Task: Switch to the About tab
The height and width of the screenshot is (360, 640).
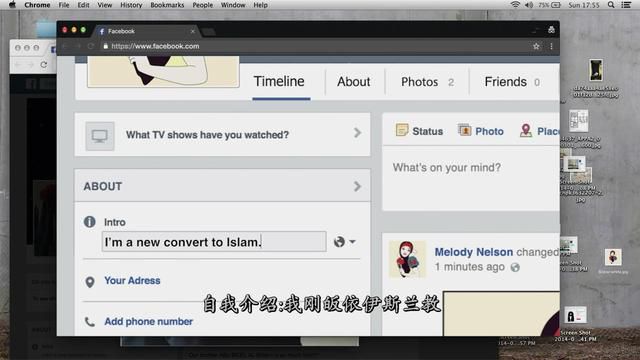Action: pos(353,82)
